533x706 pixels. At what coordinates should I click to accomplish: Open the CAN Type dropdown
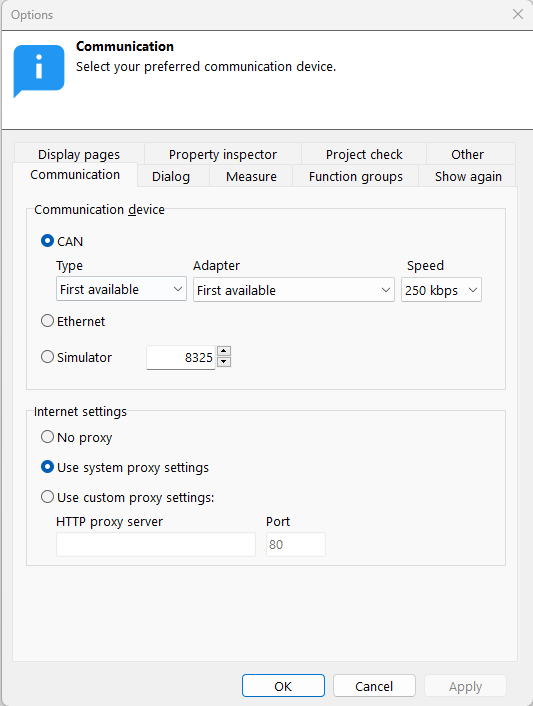121,289
